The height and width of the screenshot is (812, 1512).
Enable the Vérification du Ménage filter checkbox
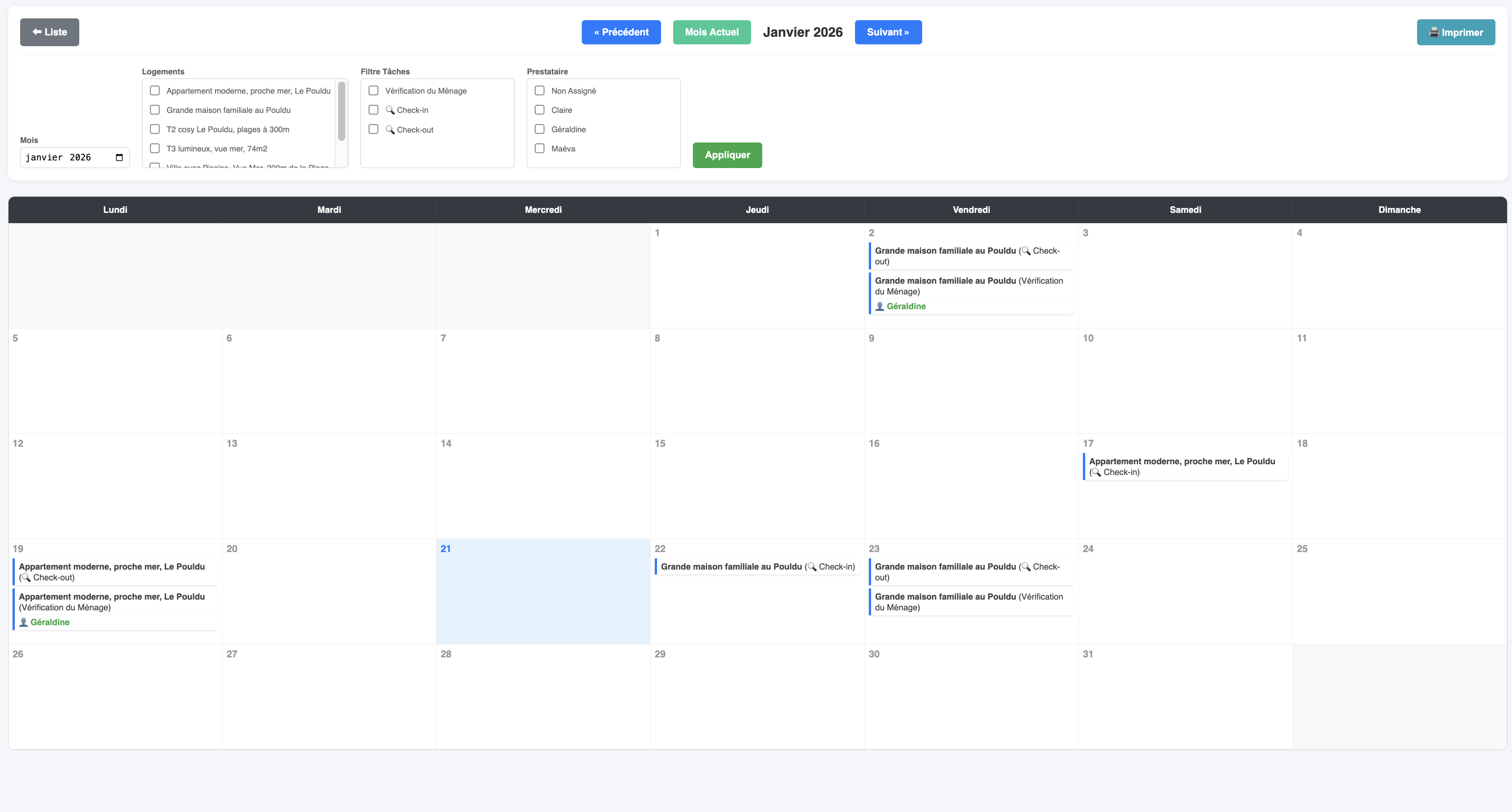[x=374, y=91]
